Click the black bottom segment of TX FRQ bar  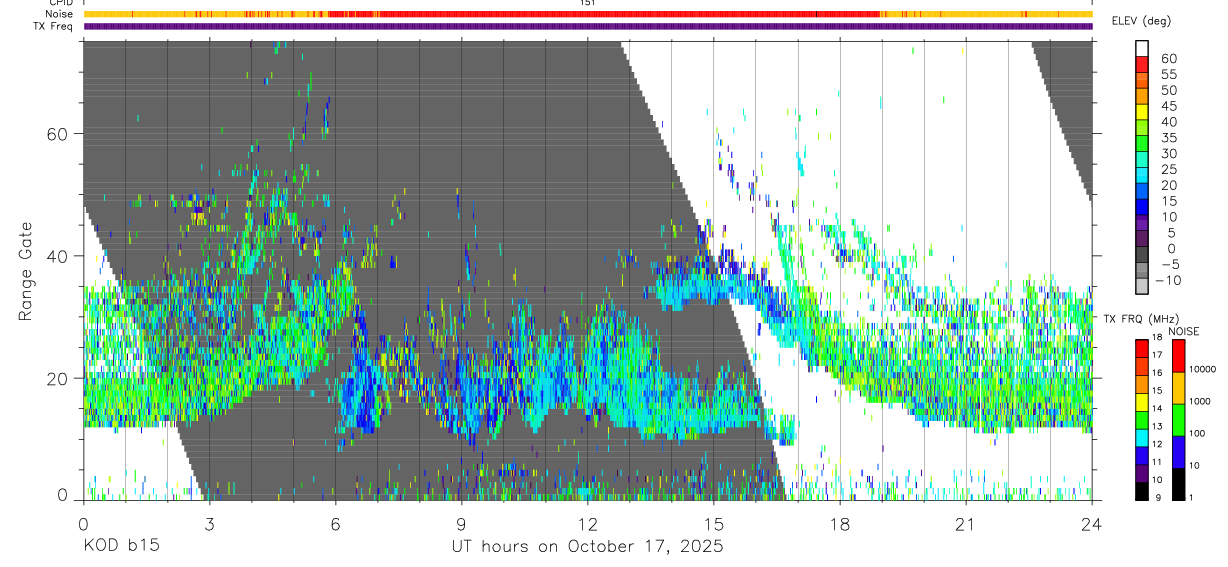[x=1142, y=491]
